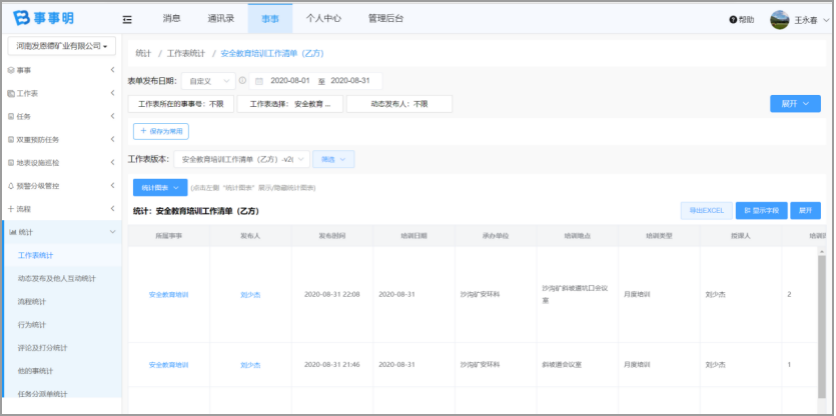Open the company selector 河南发恩德矿业有限公司
Viewport: 836px width, 416px height.
pos(61,46)
